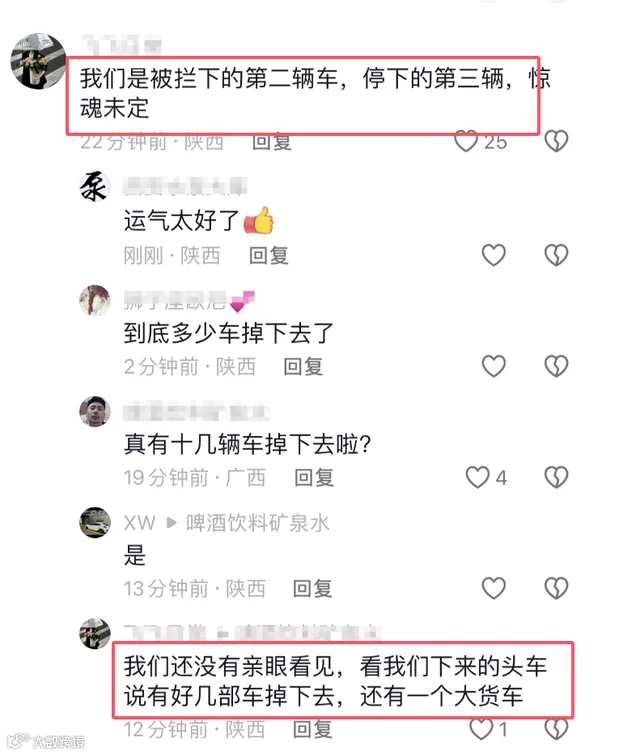Screen dimensions: 640x755
Task: Reply to XW's 是 comment
Action: click(313, 588)
